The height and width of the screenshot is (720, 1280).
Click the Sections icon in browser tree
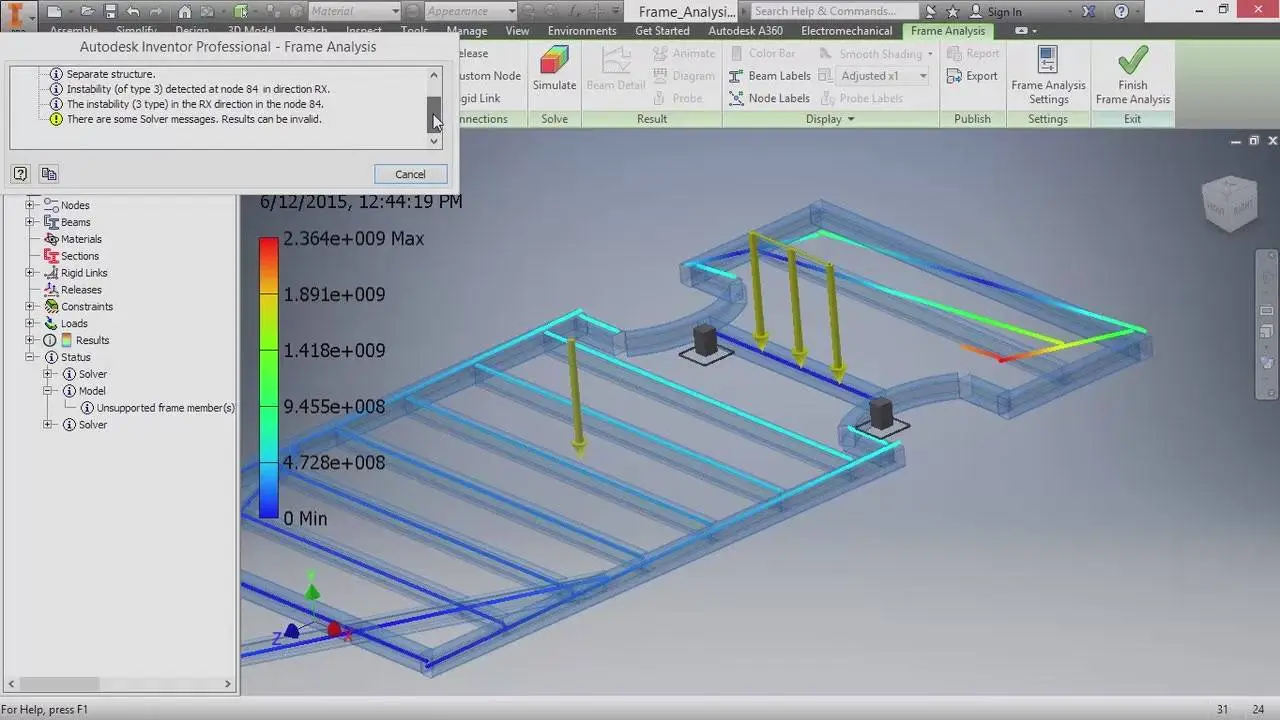tap(52, 256)
